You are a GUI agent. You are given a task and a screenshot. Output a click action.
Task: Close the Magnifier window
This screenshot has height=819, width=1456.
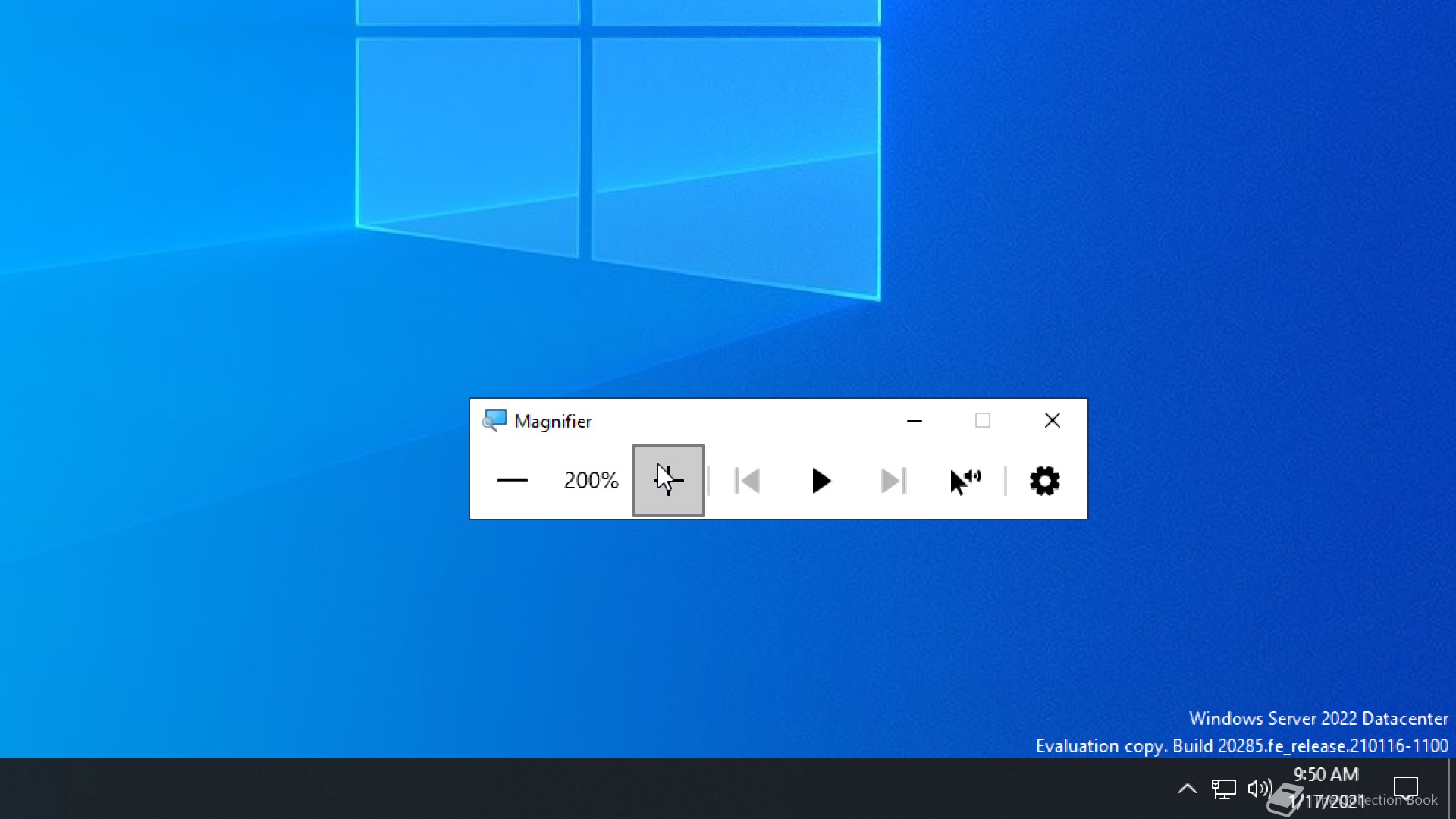coord(1053,421)
